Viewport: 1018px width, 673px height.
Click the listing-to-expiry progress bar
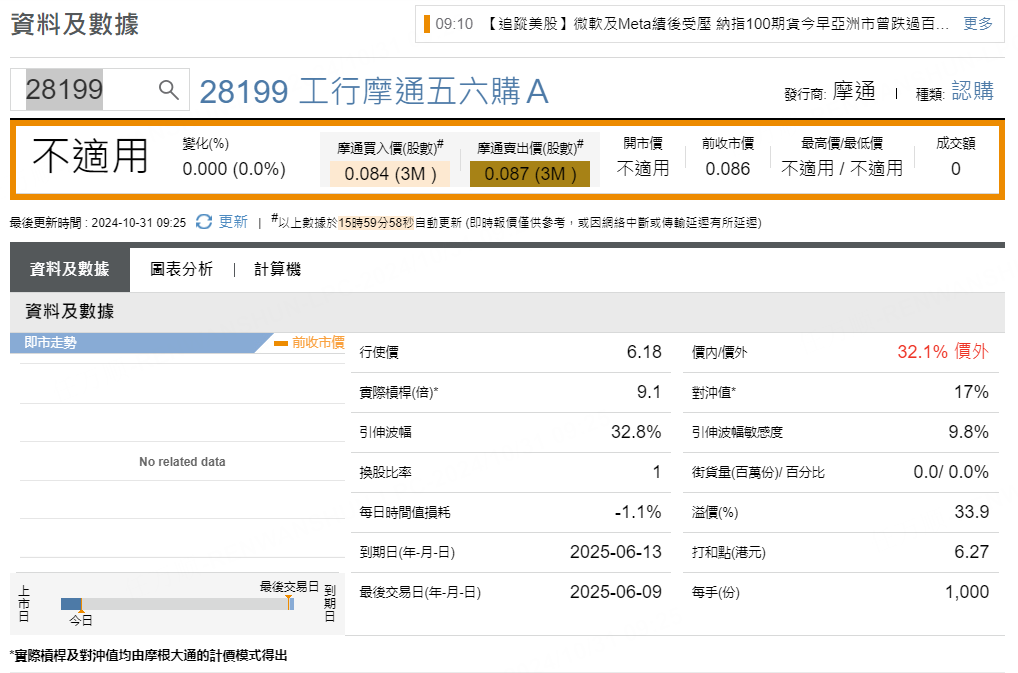click(x=177, y=604)
